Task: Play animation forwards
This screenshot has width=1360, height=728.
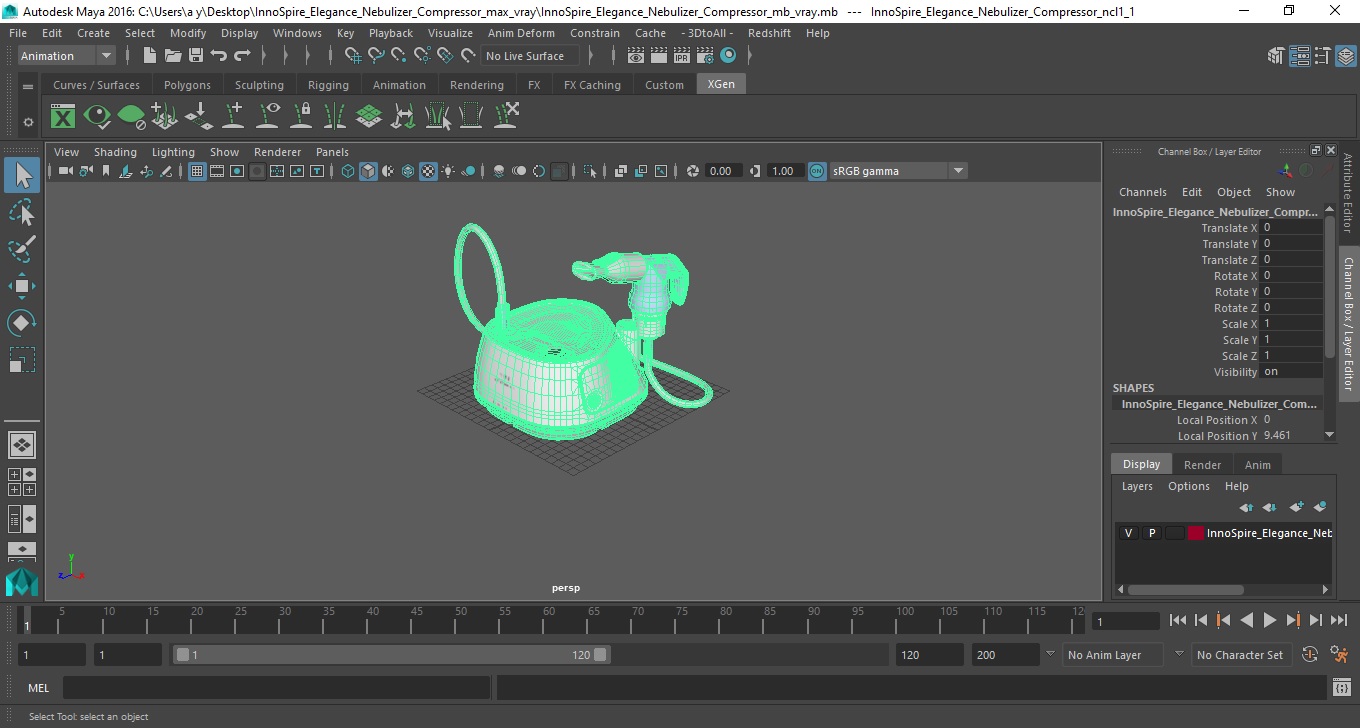Action: click(x=1270, y=620)
